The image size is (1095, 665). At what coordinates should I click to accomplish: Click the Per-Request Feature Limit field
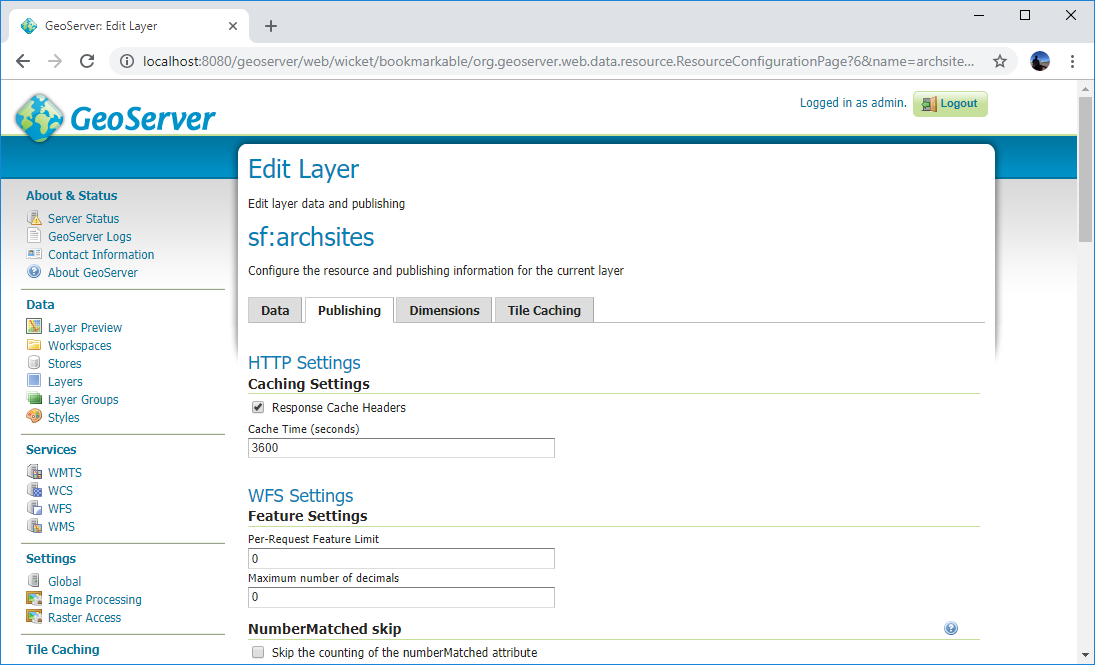(402, 558)
